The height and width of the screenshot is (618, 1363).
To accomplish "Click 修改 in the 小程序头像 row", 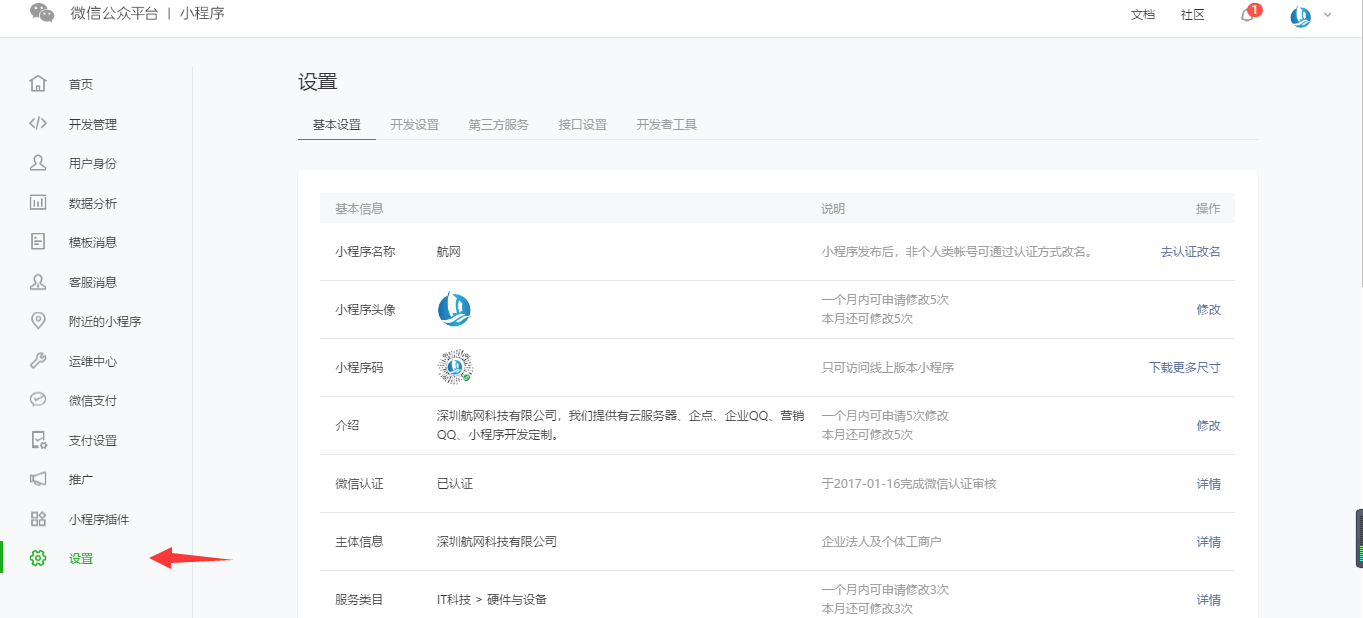I will [1209, 310].
